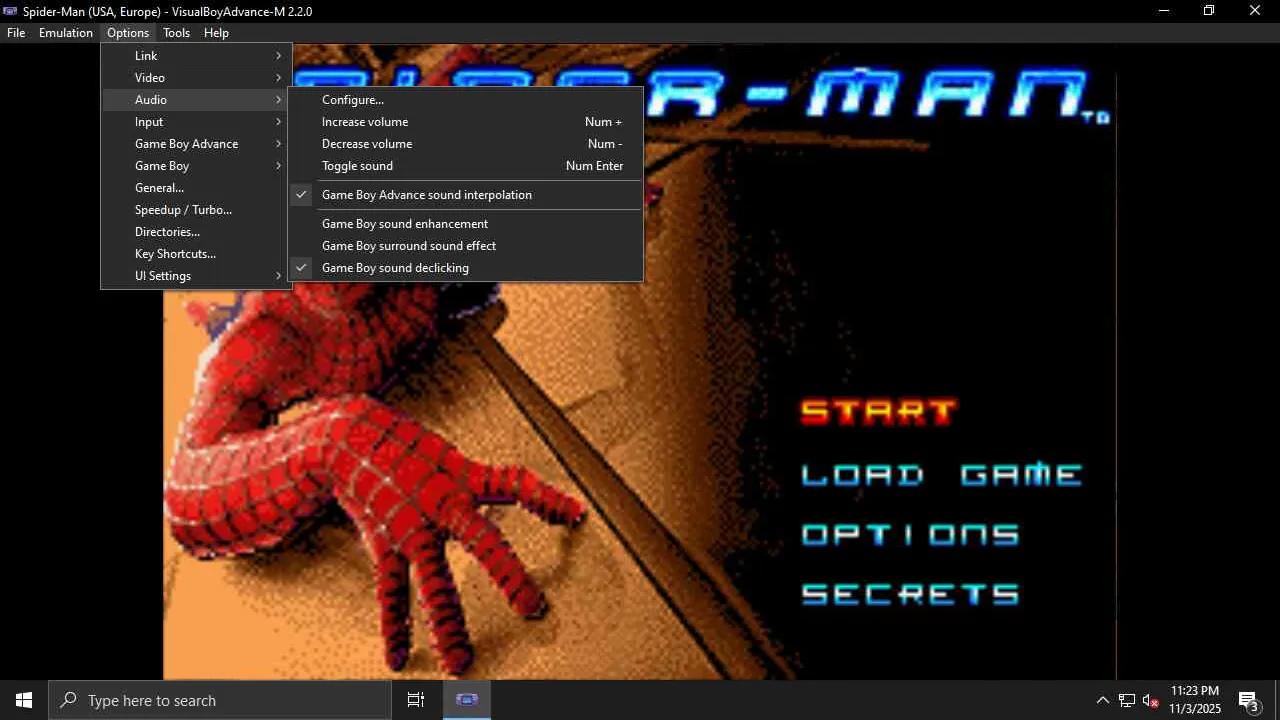
Task: Expand the Video submenu
Action: 196,78
